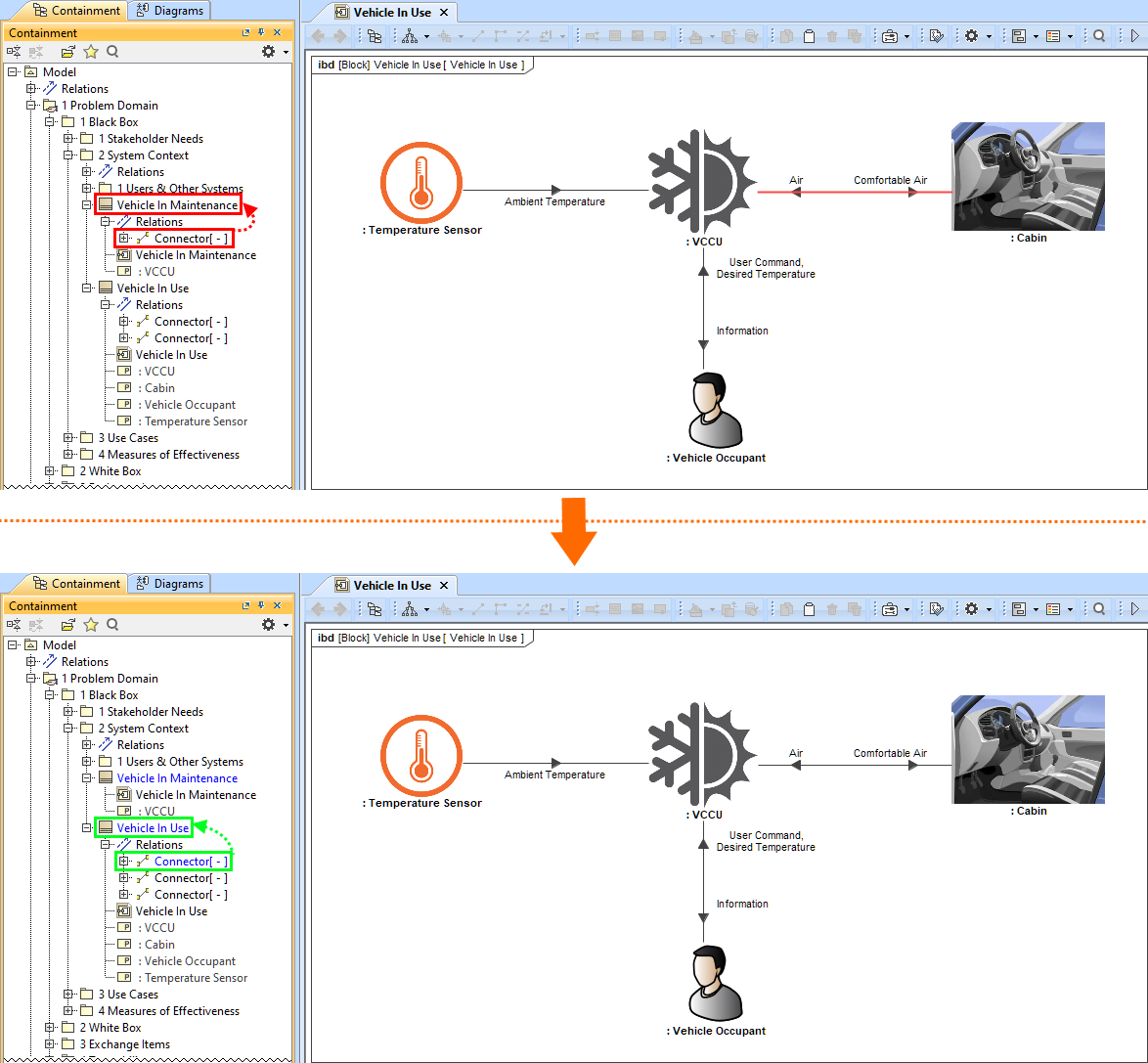Viewport: 1148px width, 1063px height.
Task: Select the Vehicle Occupant person icon in upper diagram
Action: pos(715,411)
